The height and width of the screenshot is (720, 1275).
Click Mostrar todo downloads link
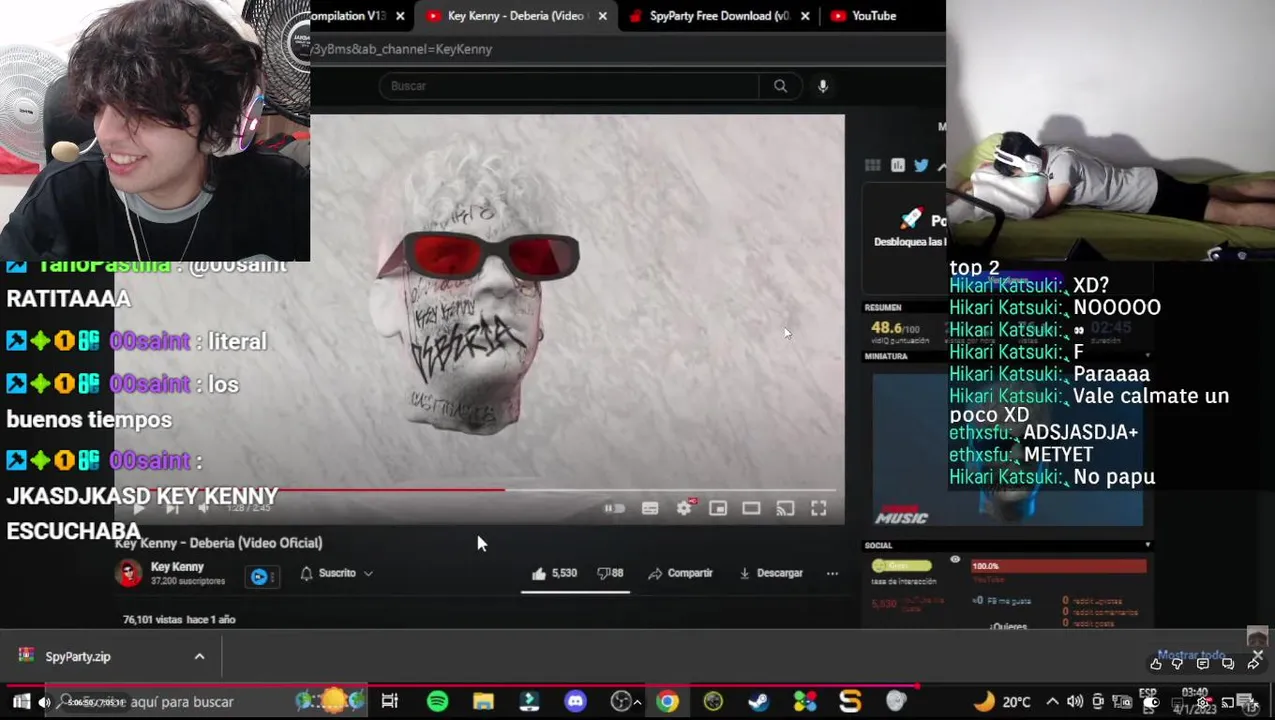point(1191,655)
